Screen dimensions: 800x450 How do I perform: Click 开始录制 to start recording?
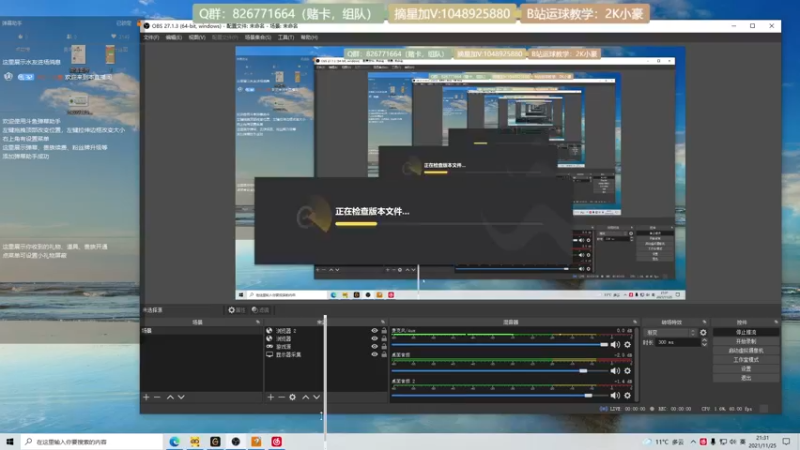pos(746,341)
